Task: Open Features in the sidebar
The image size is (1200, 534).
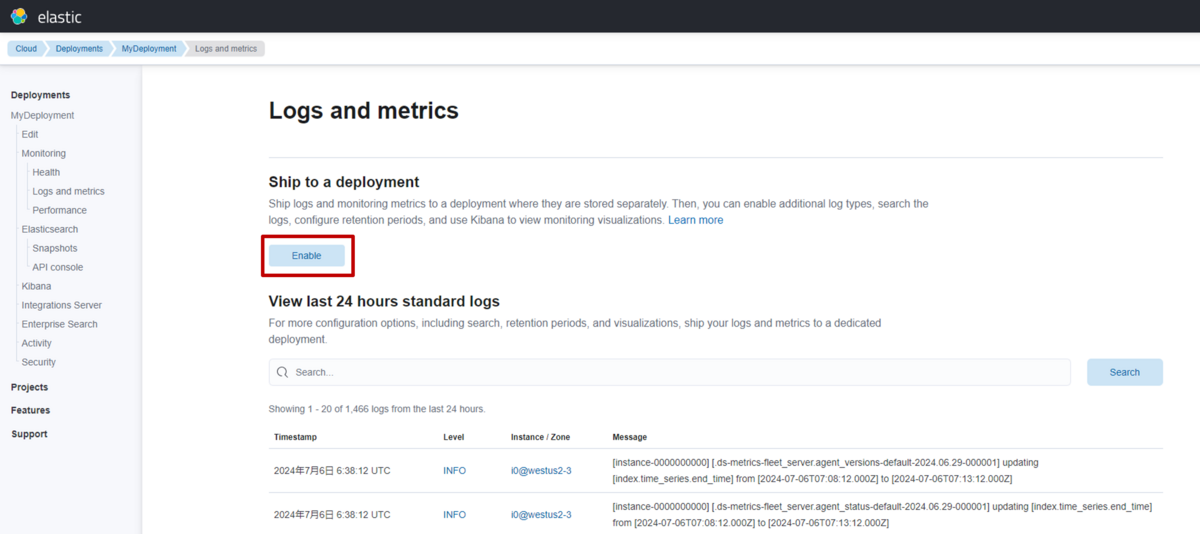Action: [31, 410]
